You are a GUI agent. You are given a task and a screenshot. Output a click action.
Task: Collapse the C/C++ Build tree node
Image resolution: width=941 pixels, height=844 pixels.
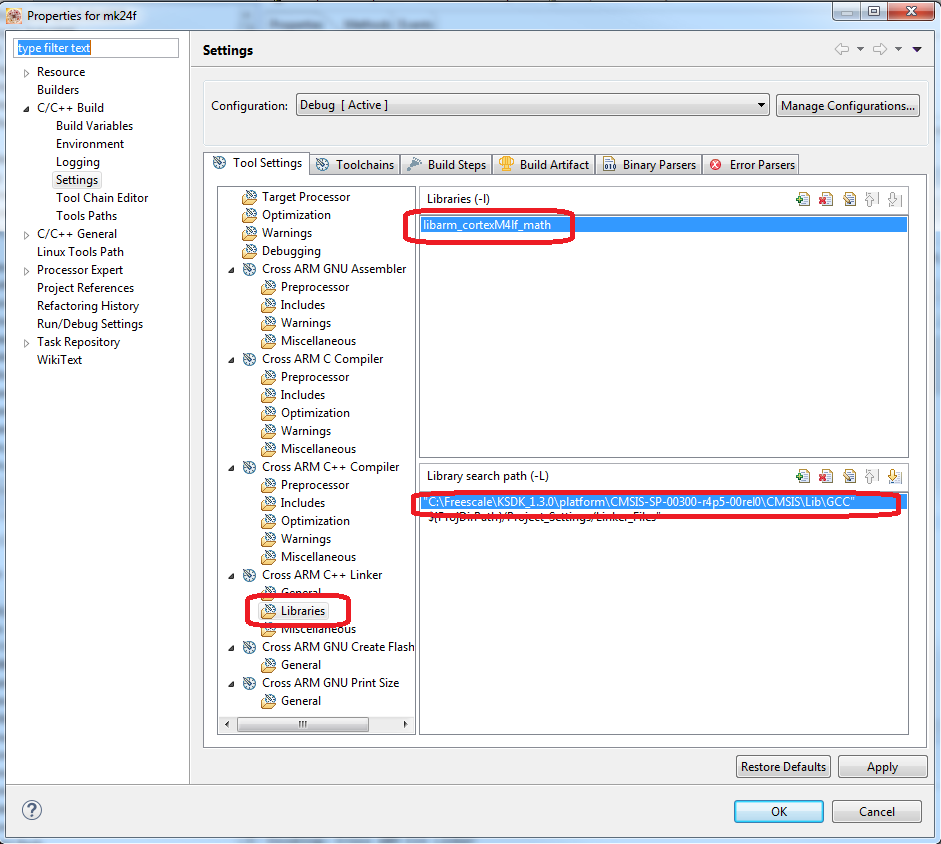click(26, 109)
